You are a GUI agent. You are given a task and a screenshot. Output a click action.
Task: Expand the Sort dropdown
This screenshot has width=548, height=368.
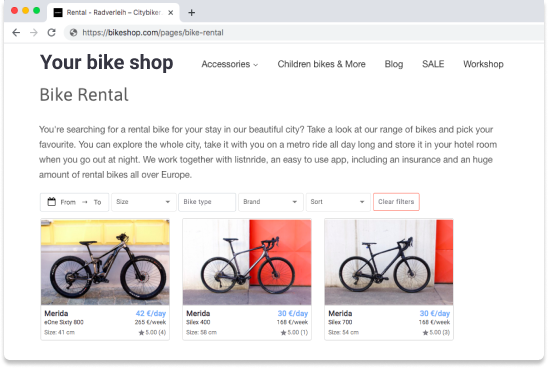point(338,202)
